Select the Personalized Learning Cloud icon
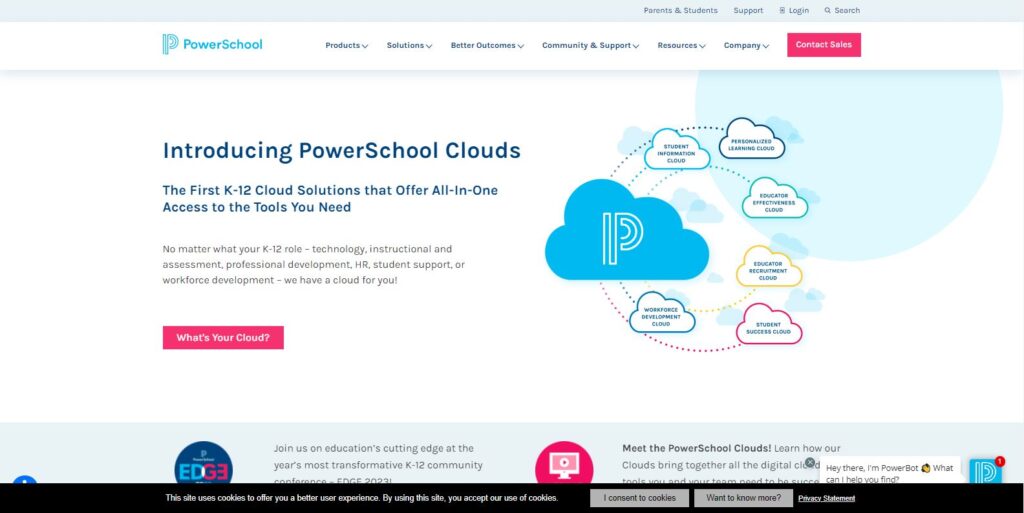This screenshot has height=513, width=1024. pyautogui.click(x=752, y=138)
